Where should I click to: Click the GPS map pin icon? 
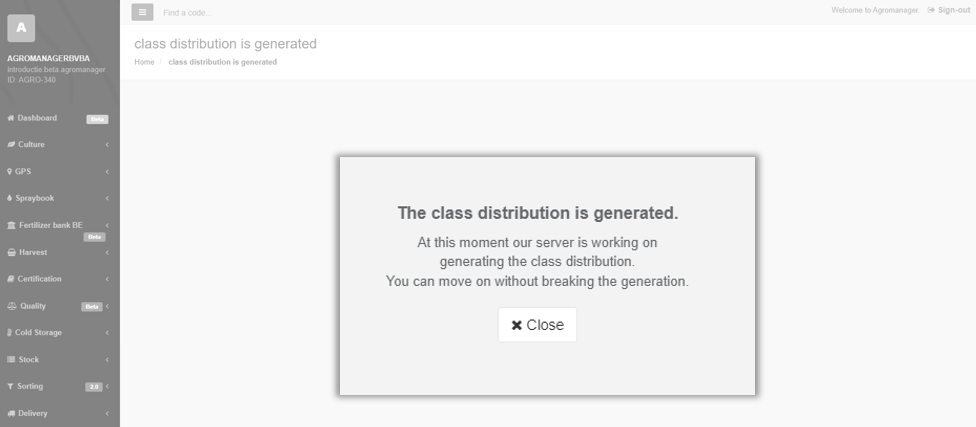[x=9, y=171]
